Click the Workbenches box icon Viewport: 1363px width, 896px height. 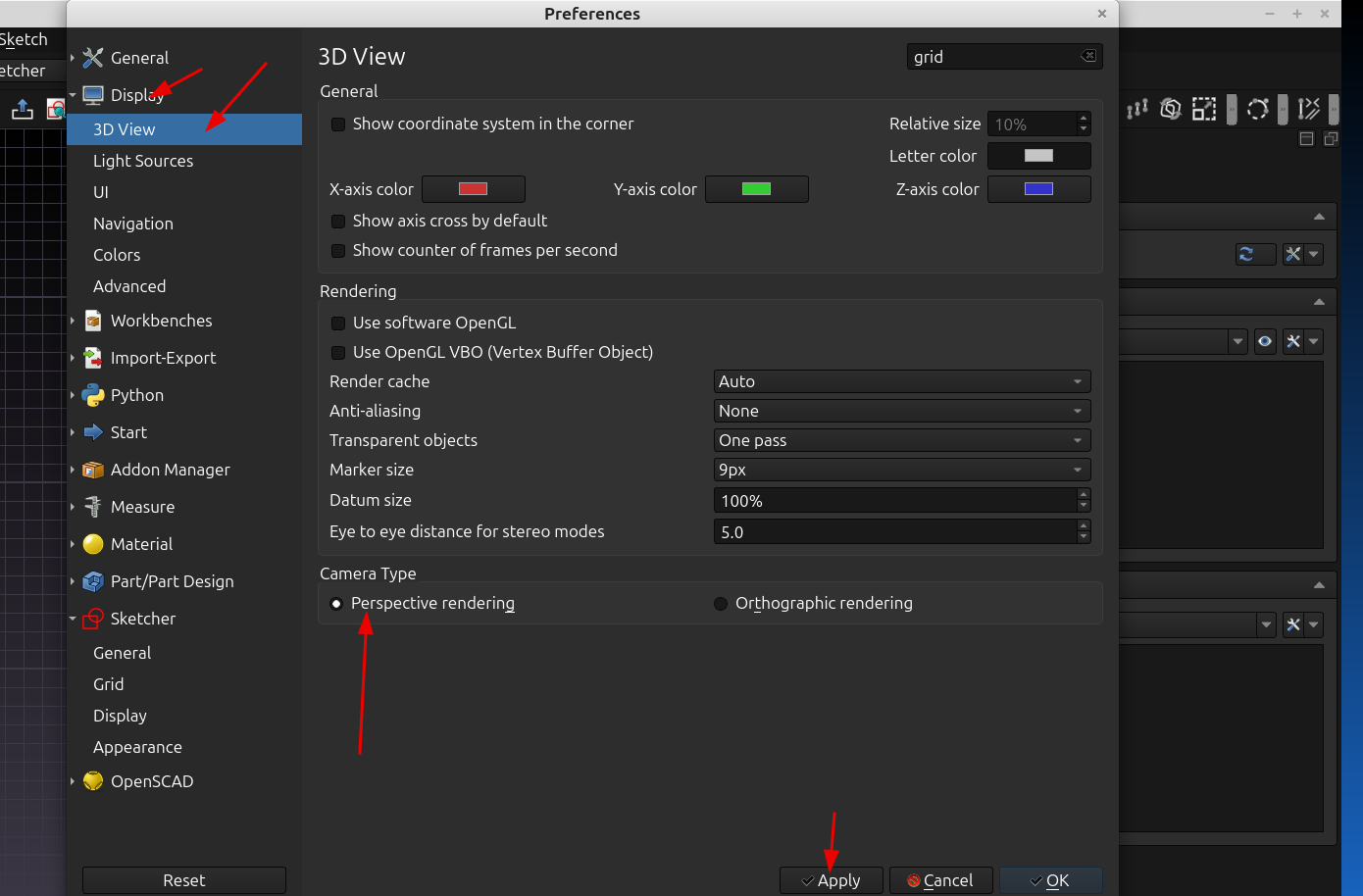pos(93,321)
